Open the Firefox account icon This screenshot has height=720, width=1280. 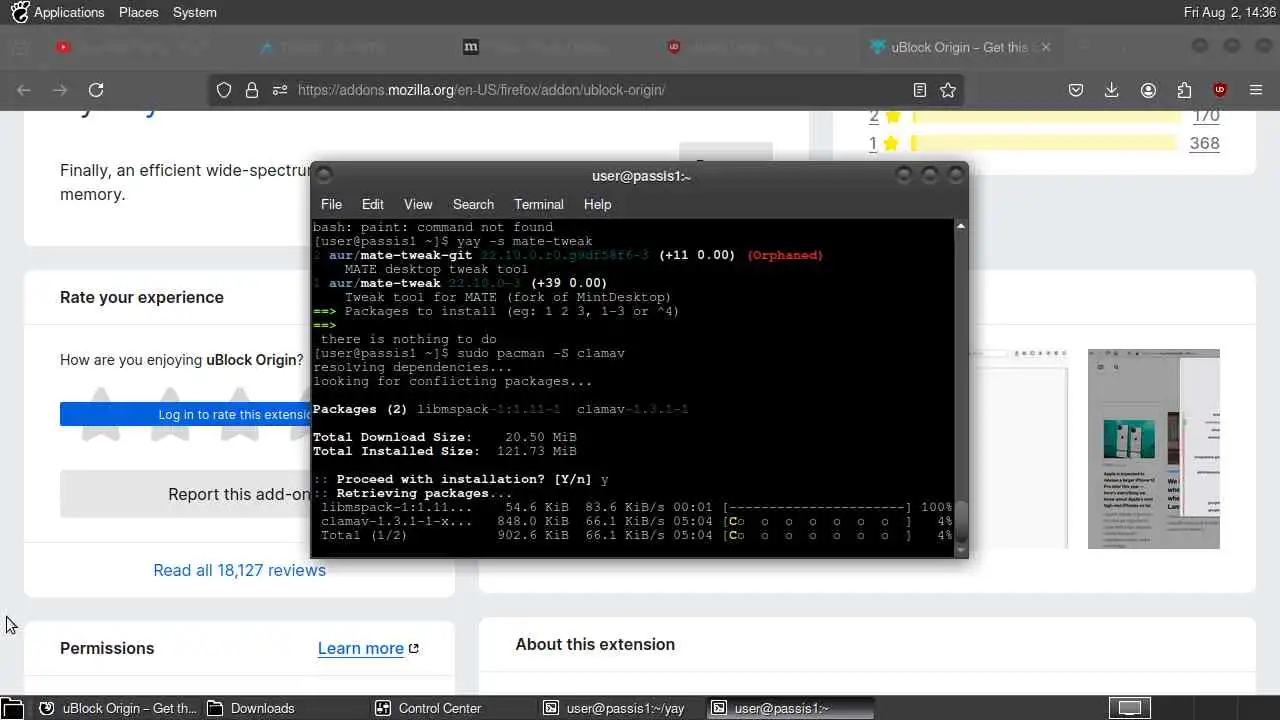pos(1148,90)
